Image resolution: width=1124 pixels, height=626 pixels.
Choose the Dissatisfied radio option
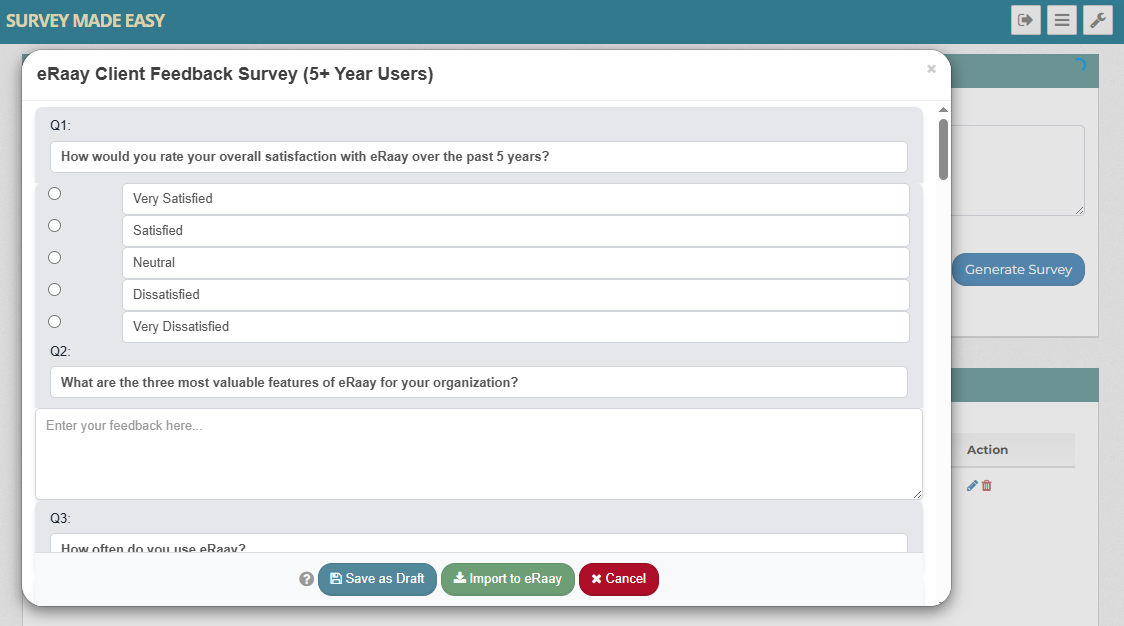pyautogui.click(x=54, y=290)
